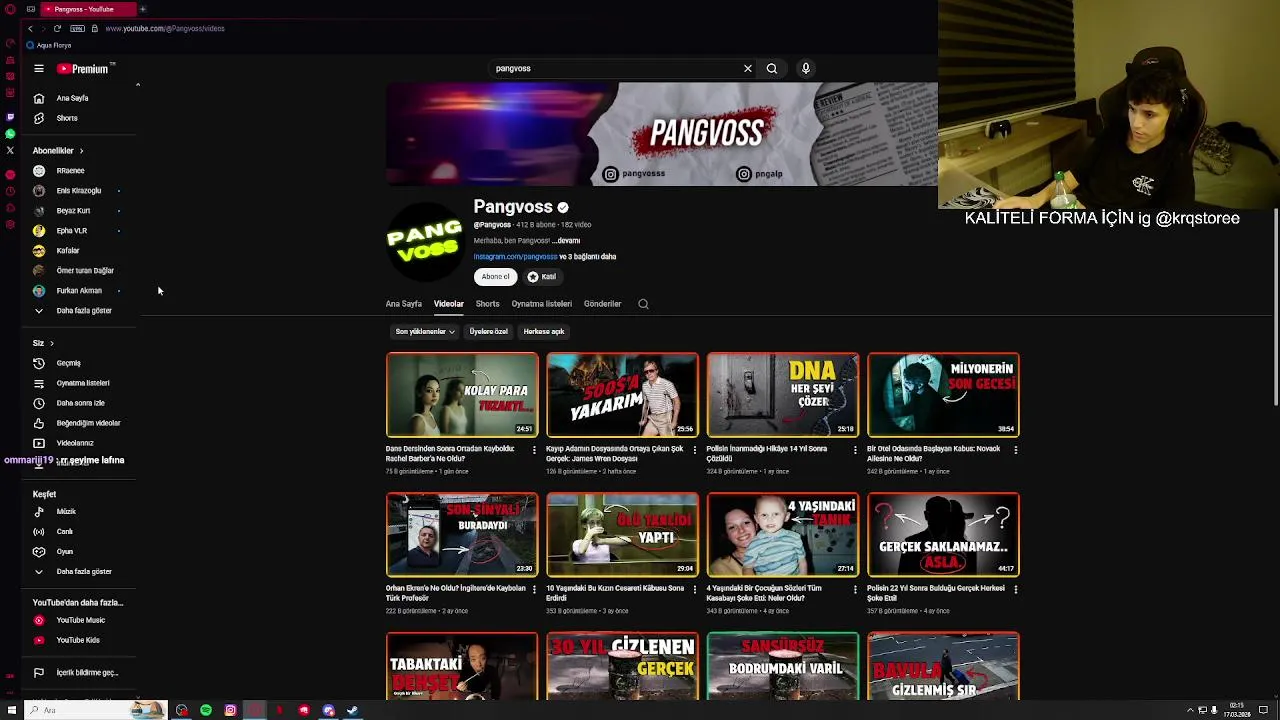
Task: Click the Katıl join button
Action: click(x=541, y=277)
